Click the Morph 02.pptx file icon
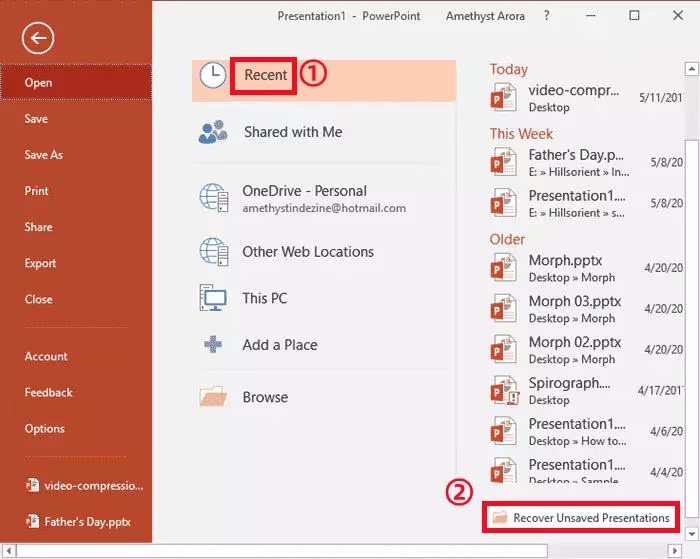Image resolution: width=700 pixels, height=559 pixels. pos(504,349)
